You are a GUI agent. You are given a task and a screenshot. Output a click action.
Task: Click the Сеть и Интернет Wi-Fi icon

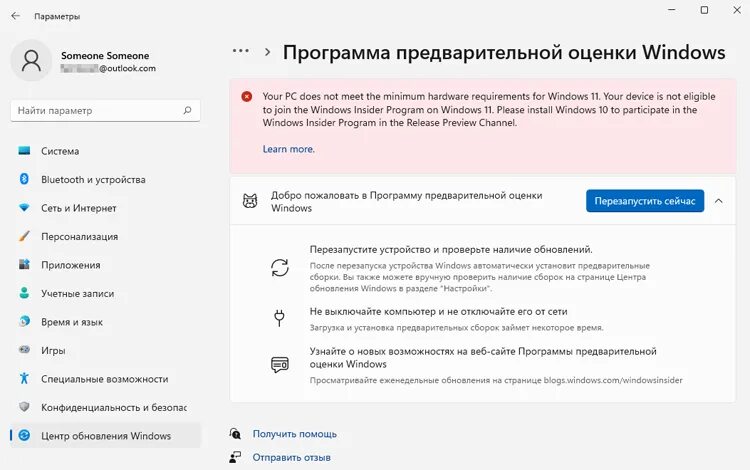click(x=24, y=208)
